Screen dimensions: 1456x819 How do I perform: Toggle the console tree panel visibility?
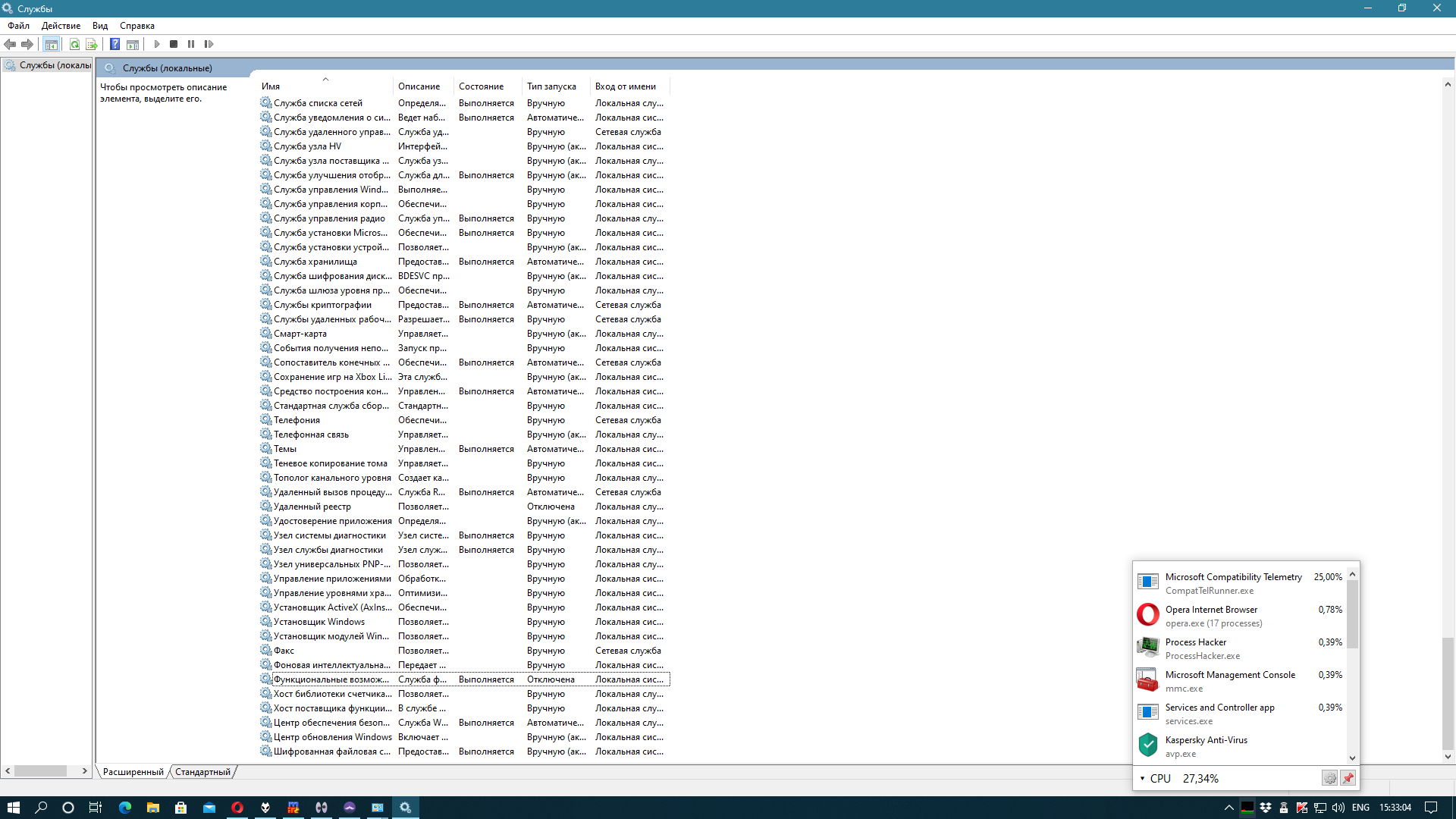point(51,44)
